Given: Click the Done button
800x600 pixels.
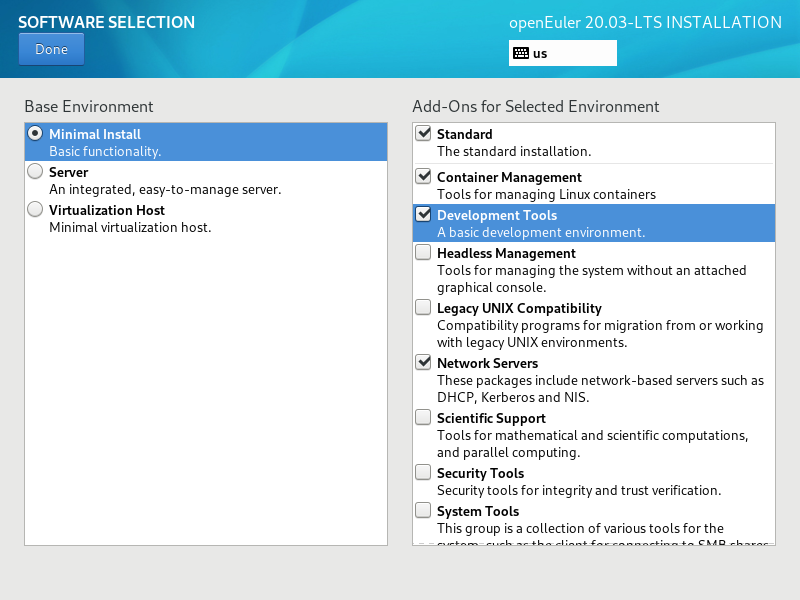Looking at the screenshot, I should click(x=51, y=49).
